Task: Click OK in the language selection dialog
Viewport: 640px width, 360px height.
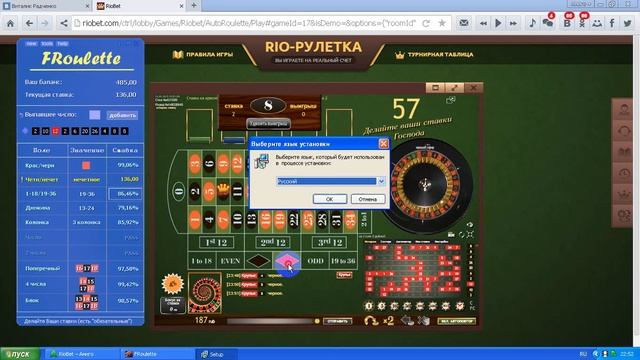Action: (330, 199)
